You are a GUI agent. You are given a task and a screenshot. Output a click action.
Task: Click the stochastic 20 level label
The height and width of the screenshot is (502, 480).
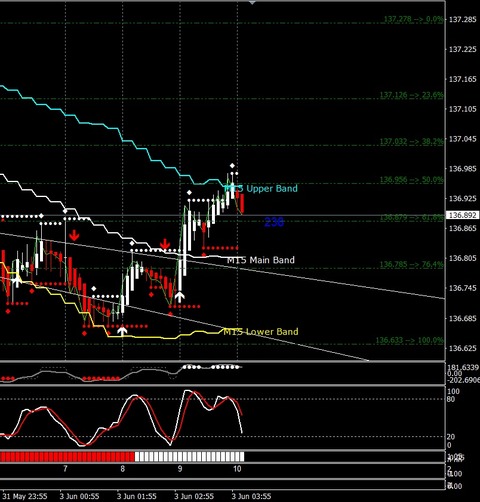point(451,437)
